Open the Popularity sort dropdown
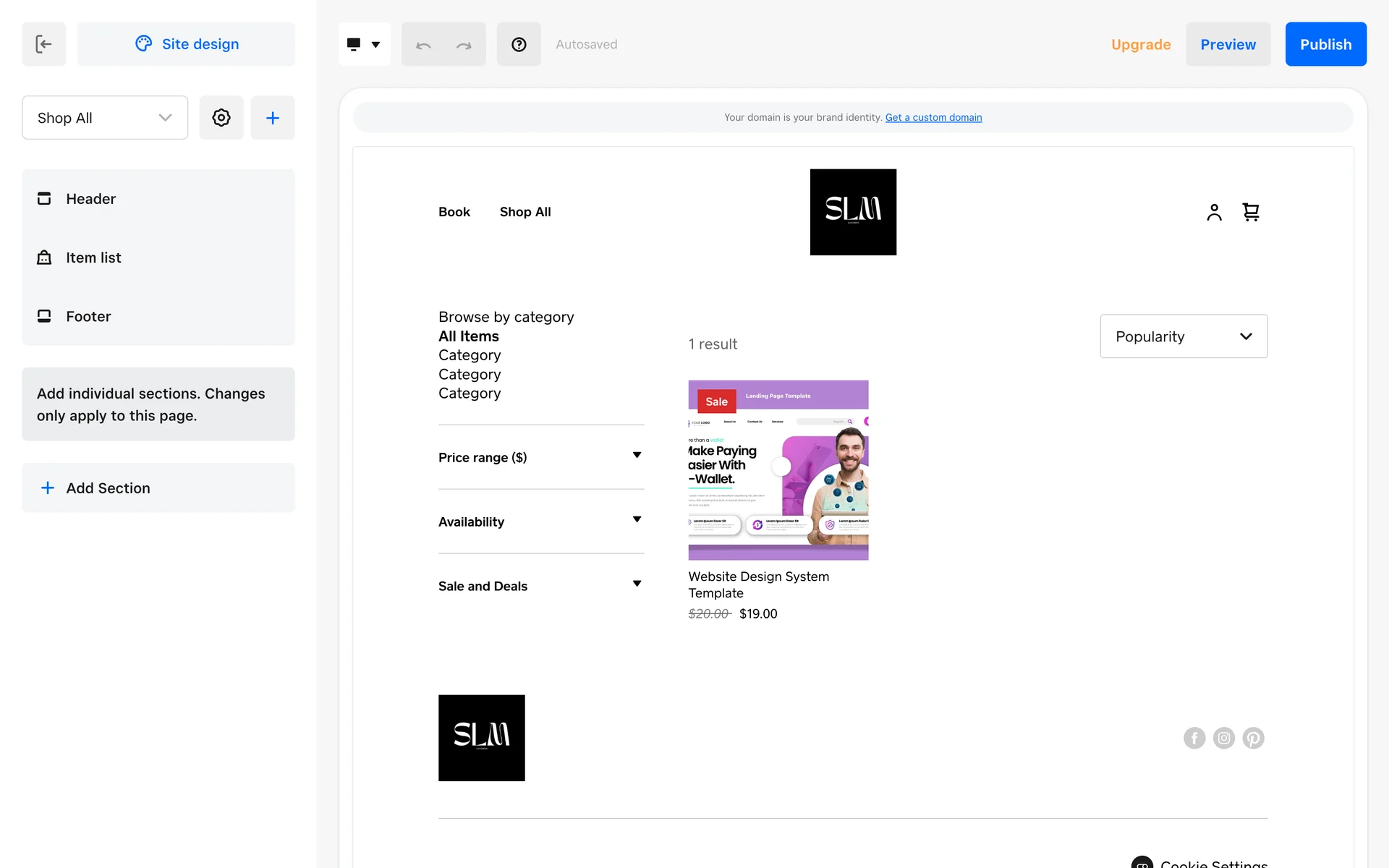Viewport: 1389px width, 868px height. (x=1184, y=336)
